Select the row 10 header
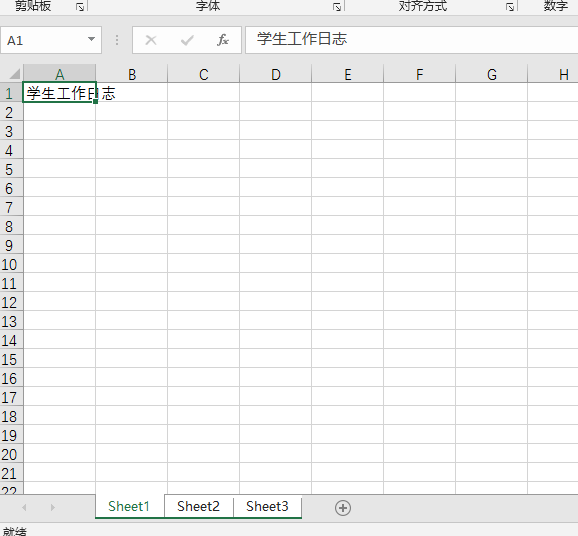 click(9, 265)
